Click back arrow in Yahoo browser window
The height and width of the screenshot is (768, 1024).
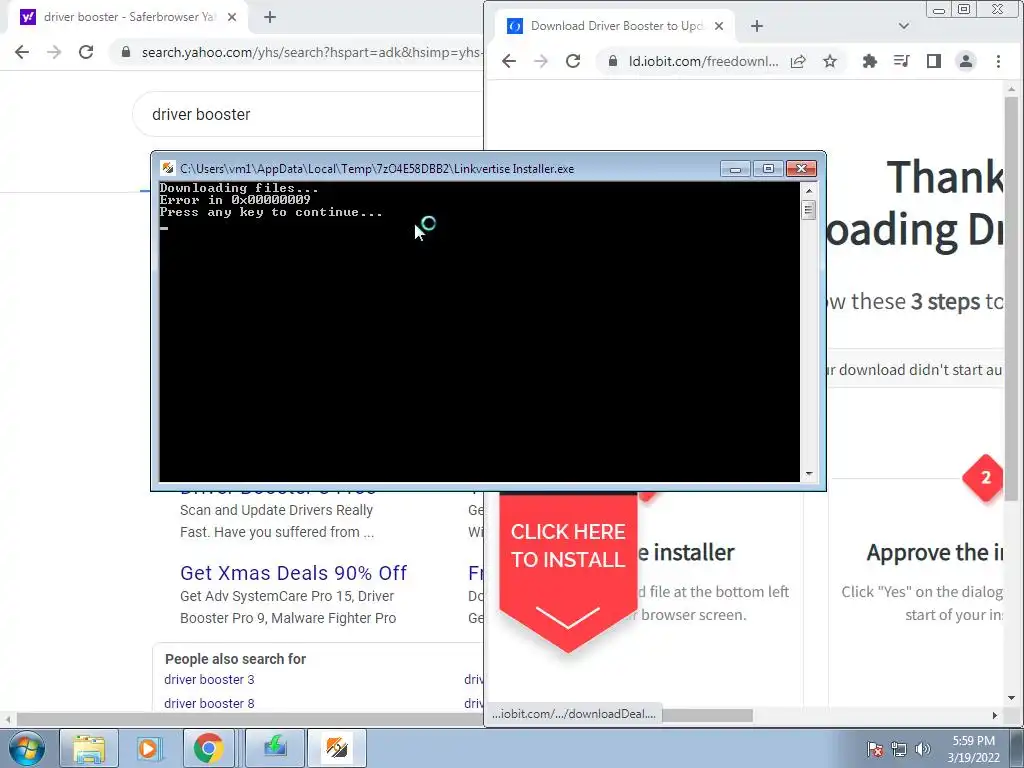[x=22, y=52]
